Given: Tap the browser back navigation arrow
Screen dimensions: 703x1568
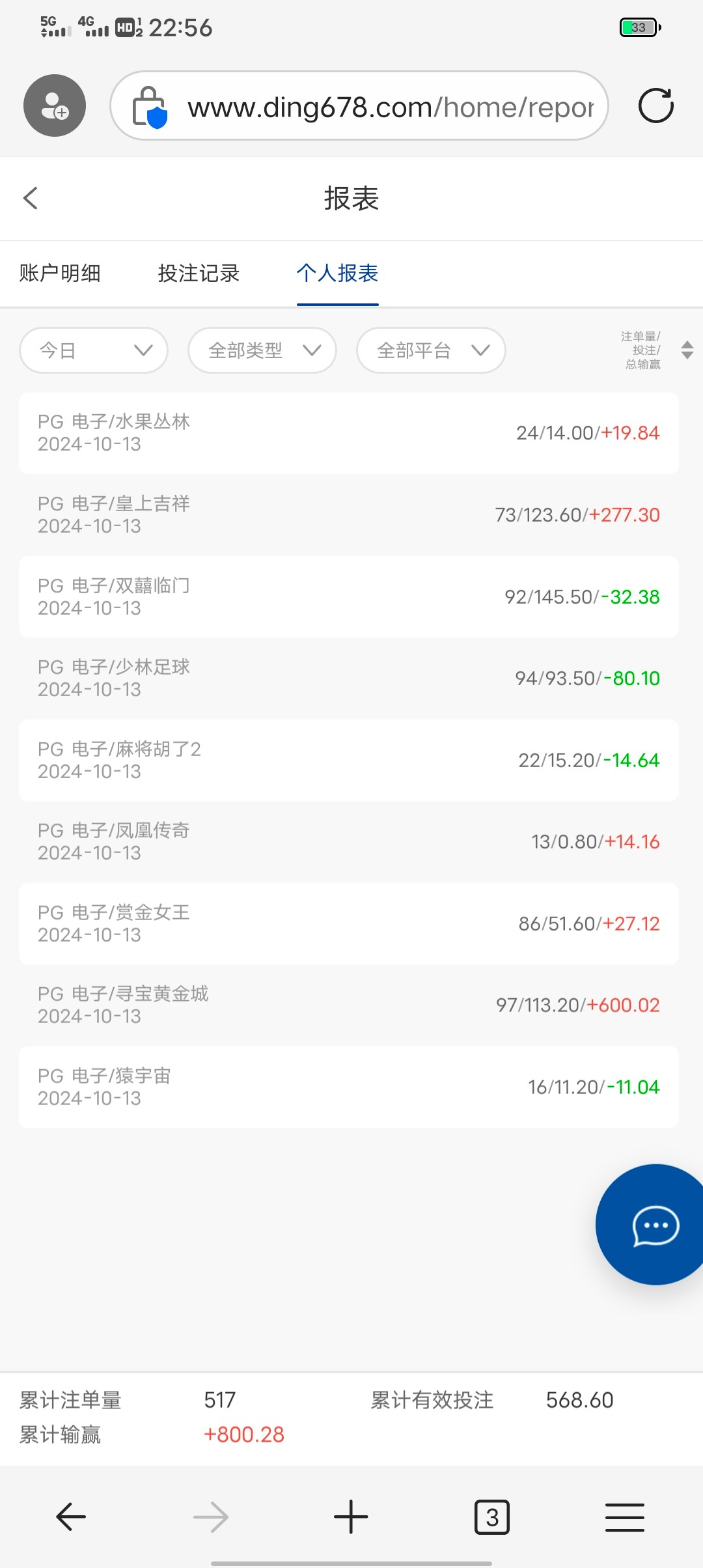Looking at the screenshot, I should click(71, 1517).
